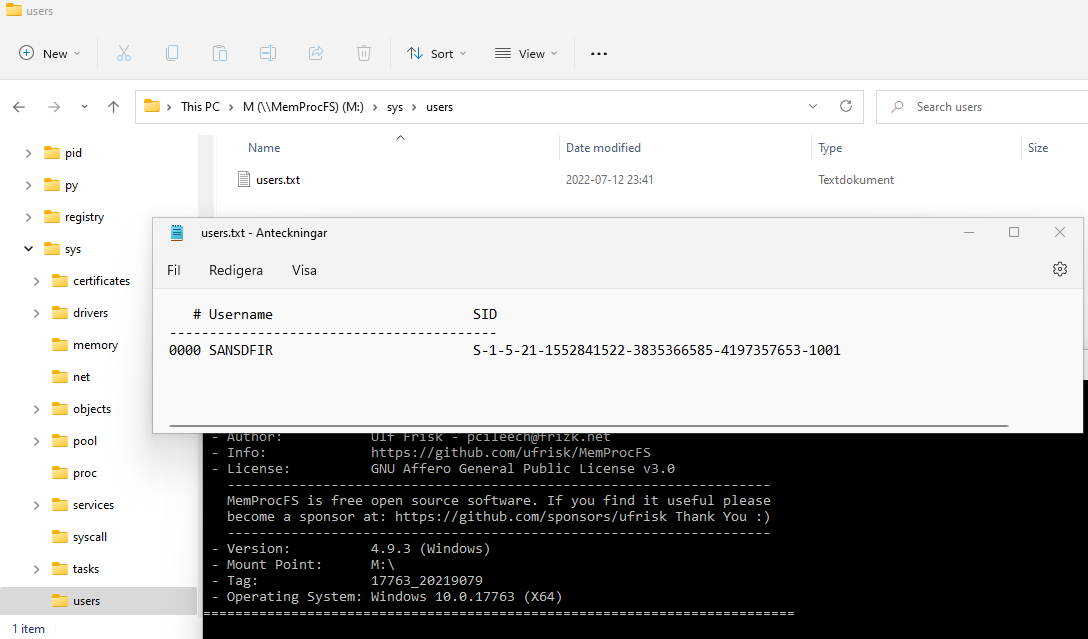Select the memory folder in sidebar

pos(95,345)
